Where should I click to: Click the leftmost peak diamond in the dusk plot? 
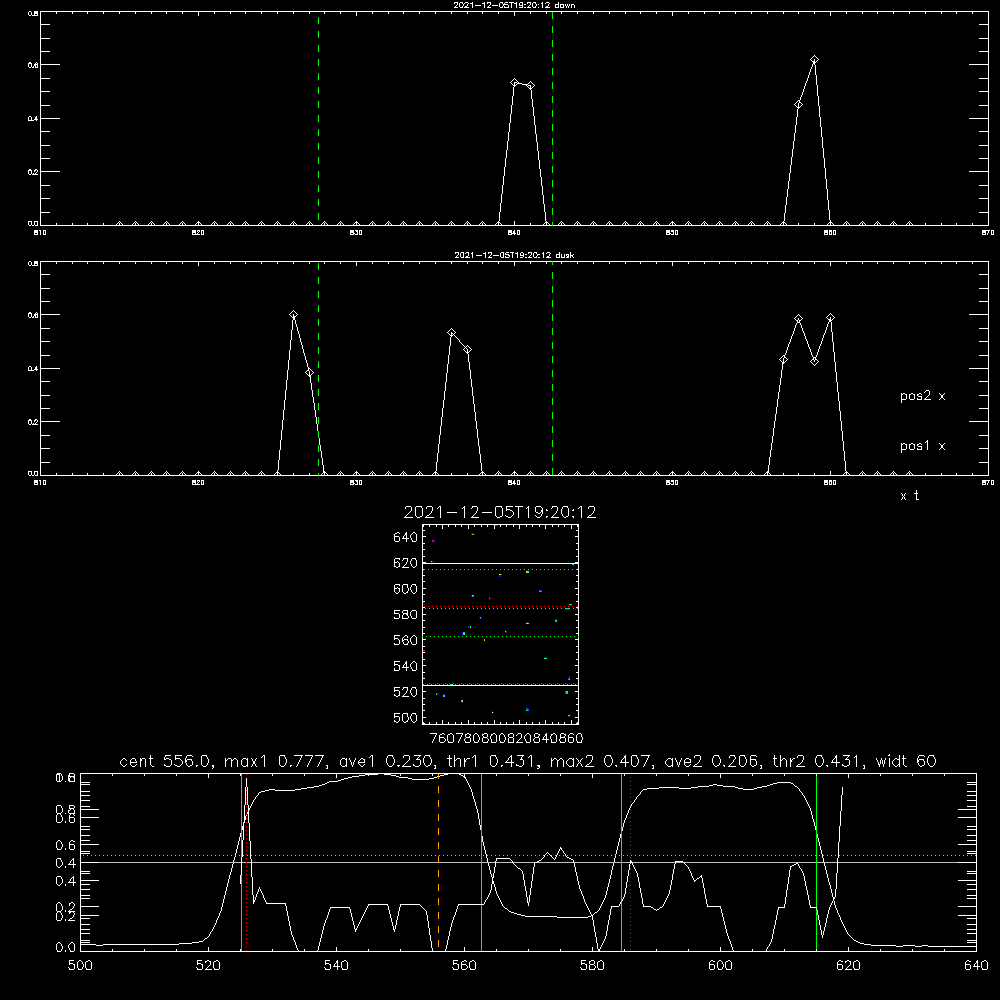293,315
